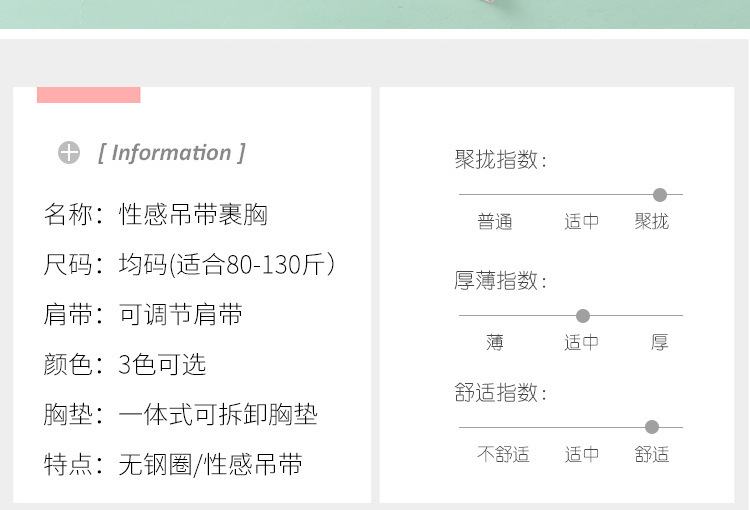Viewport: 750px width, 510px height.
Task: Click the 聚拢指数 slider knob
Action: point(660,194)
